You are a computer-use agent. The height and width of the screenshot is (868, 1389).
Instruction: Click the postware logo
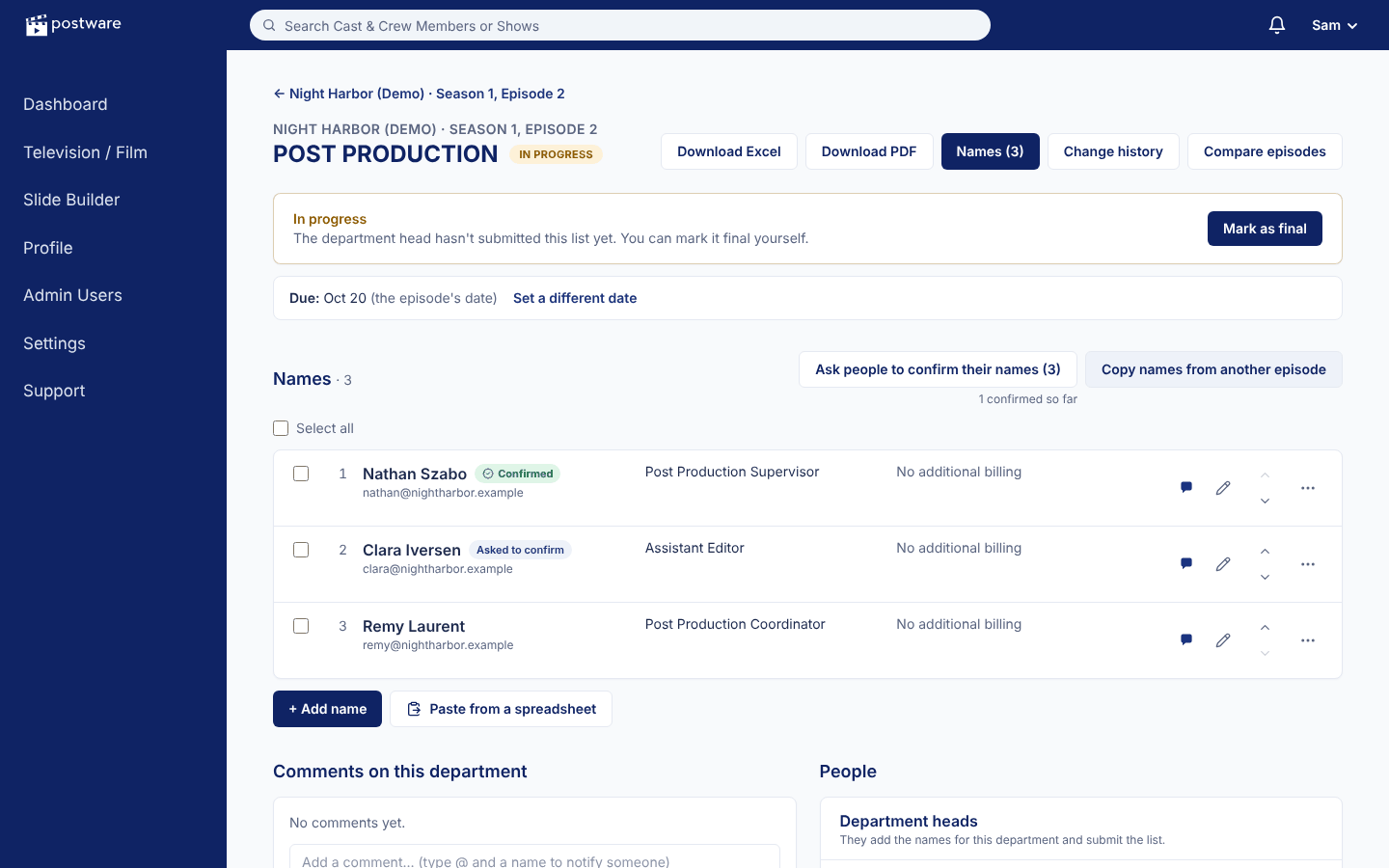tap(73, 24)
